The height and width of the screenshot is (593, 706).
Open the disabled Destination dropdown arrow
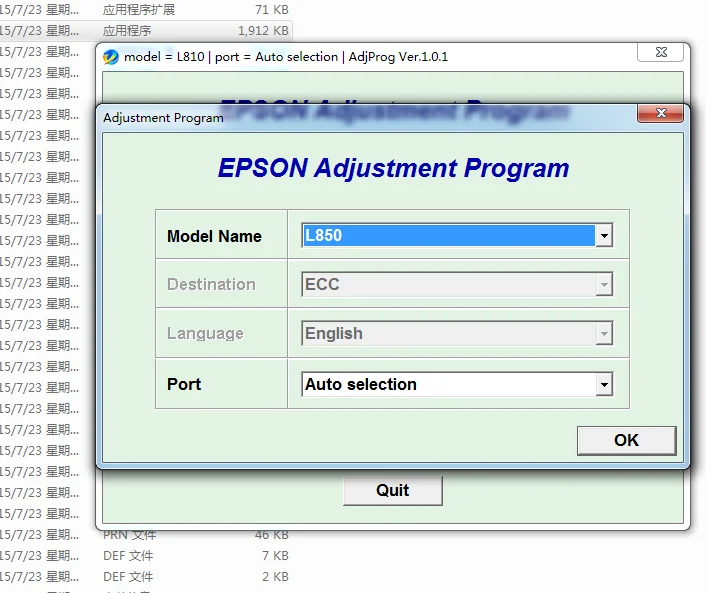coord(604,285)
